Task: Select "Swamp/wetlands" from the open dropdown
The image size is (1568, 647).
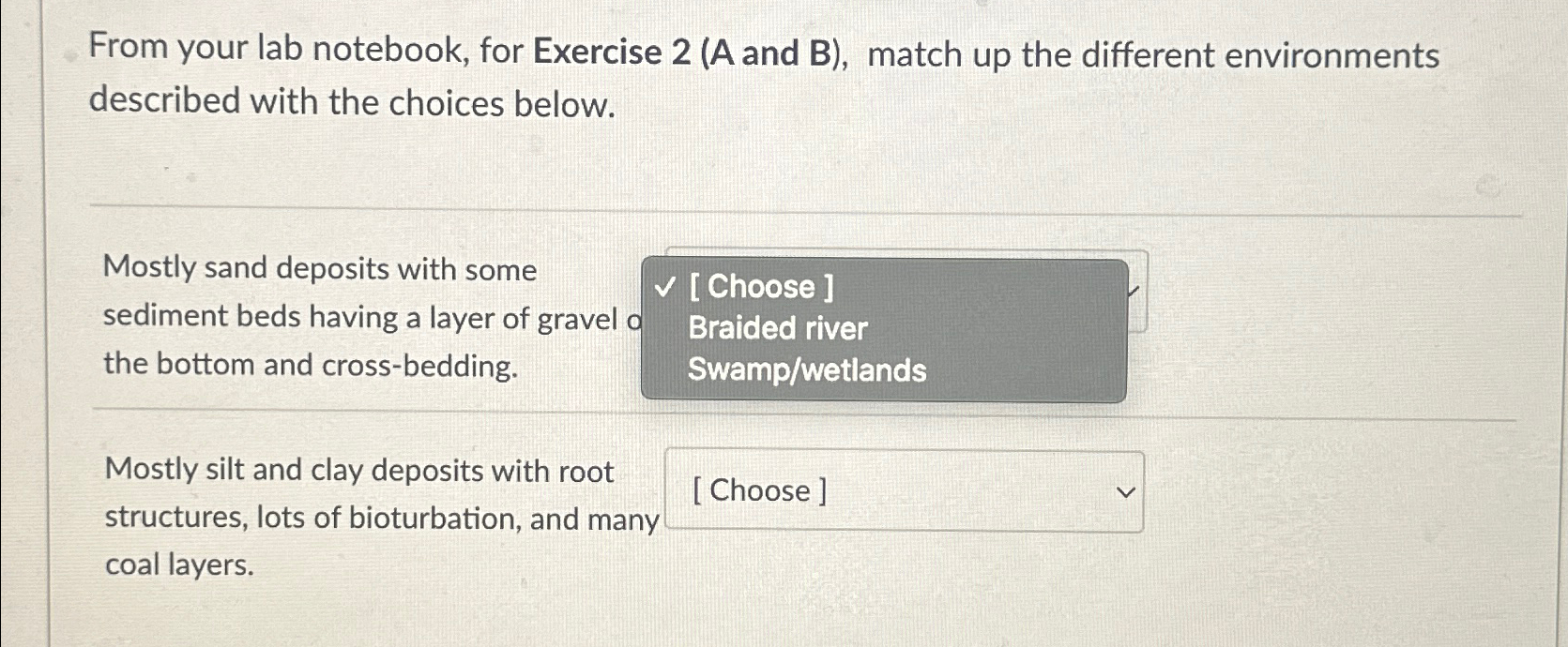Action: click(805, 371)
